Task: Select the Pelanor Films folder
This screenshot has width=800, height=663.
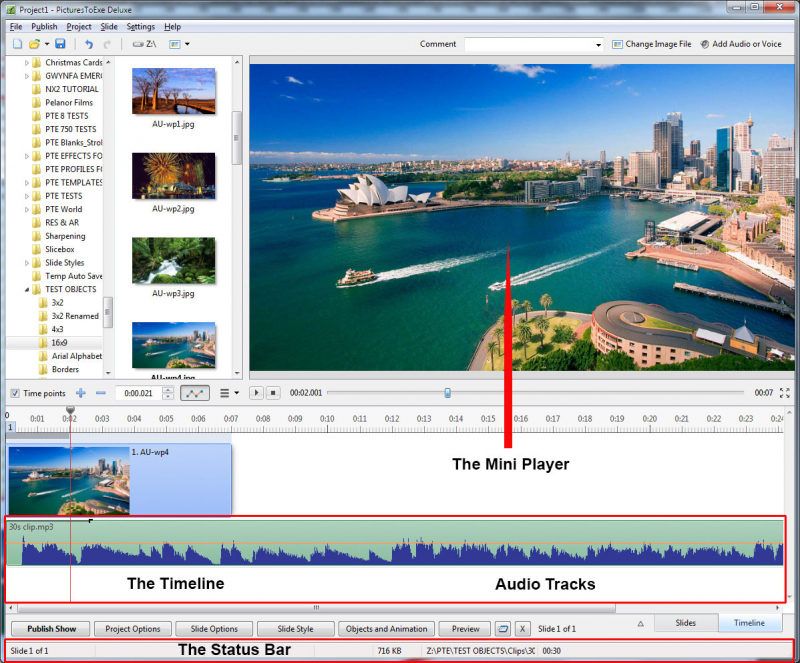Action: click(69, 103)
